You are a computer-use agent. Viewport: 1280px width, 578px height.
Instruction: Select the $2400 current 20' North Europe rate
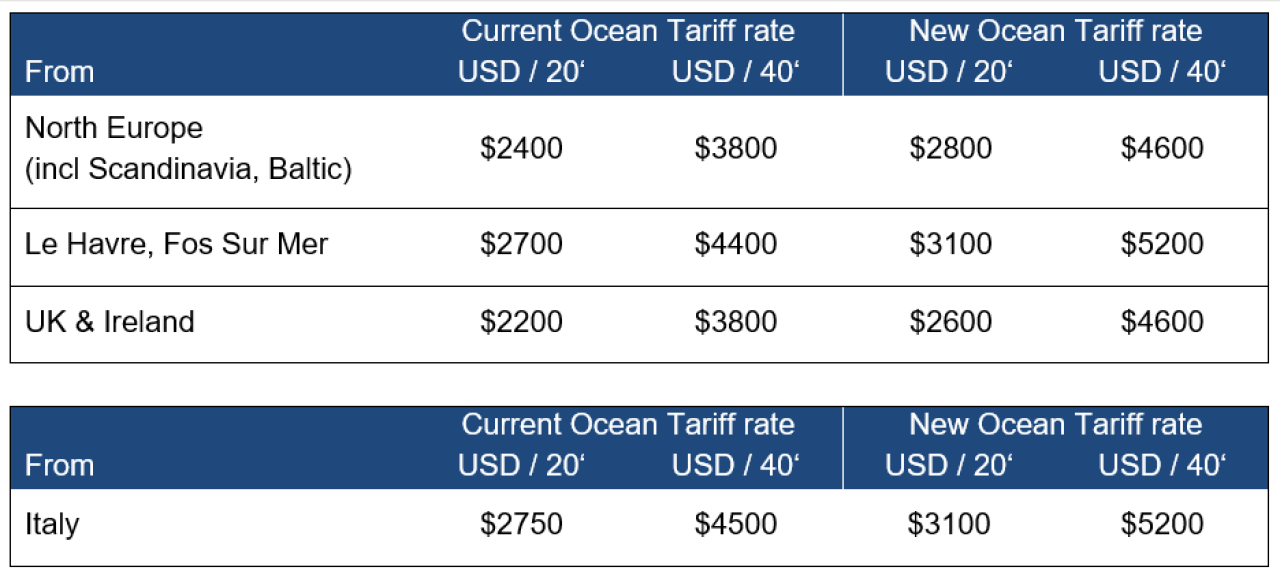tap(521, 149)
